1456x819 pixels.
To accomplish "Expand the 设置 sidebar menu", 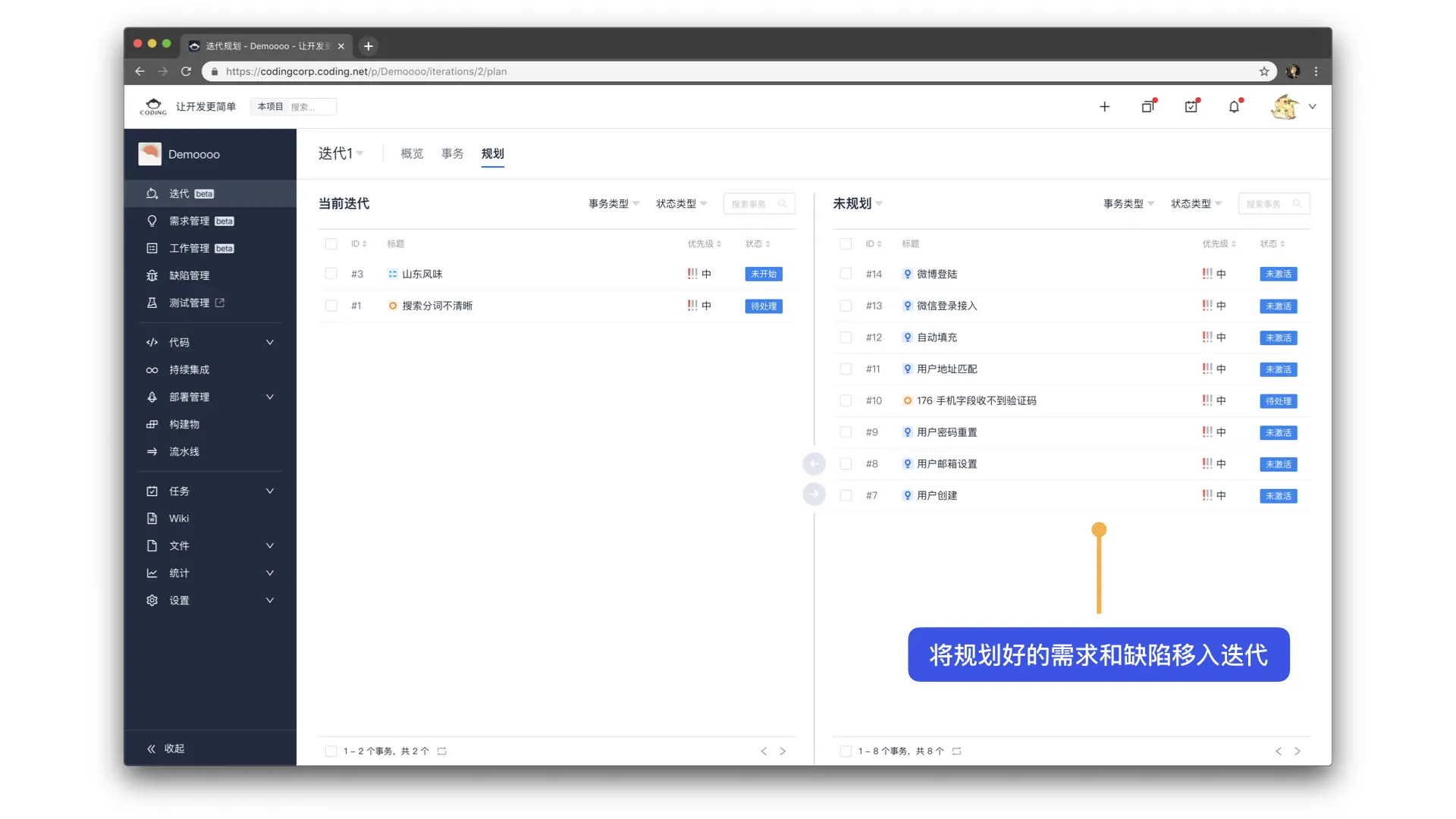I will (179, 600).
